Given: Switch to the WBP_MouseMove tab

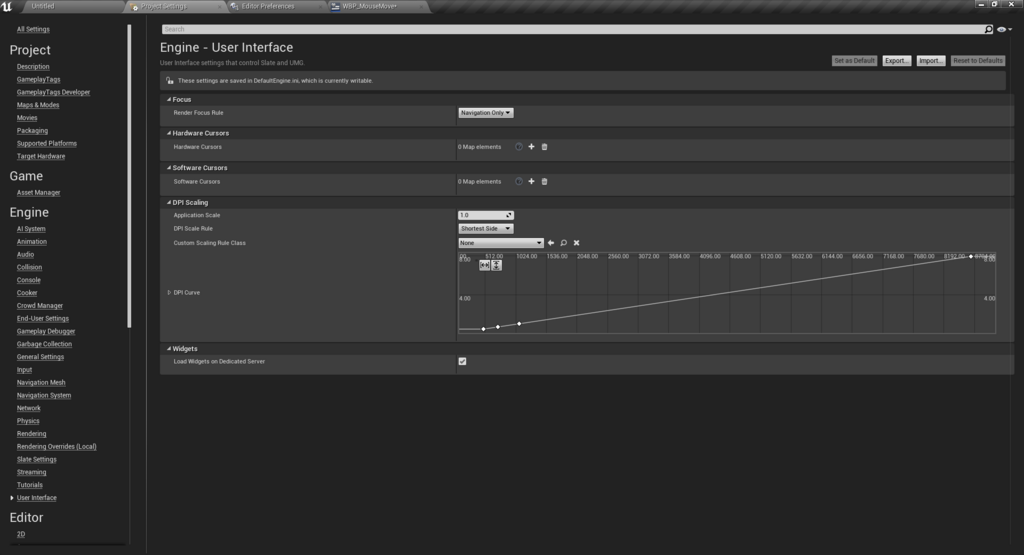Looking at the screenshot, I should coord(376,7).
